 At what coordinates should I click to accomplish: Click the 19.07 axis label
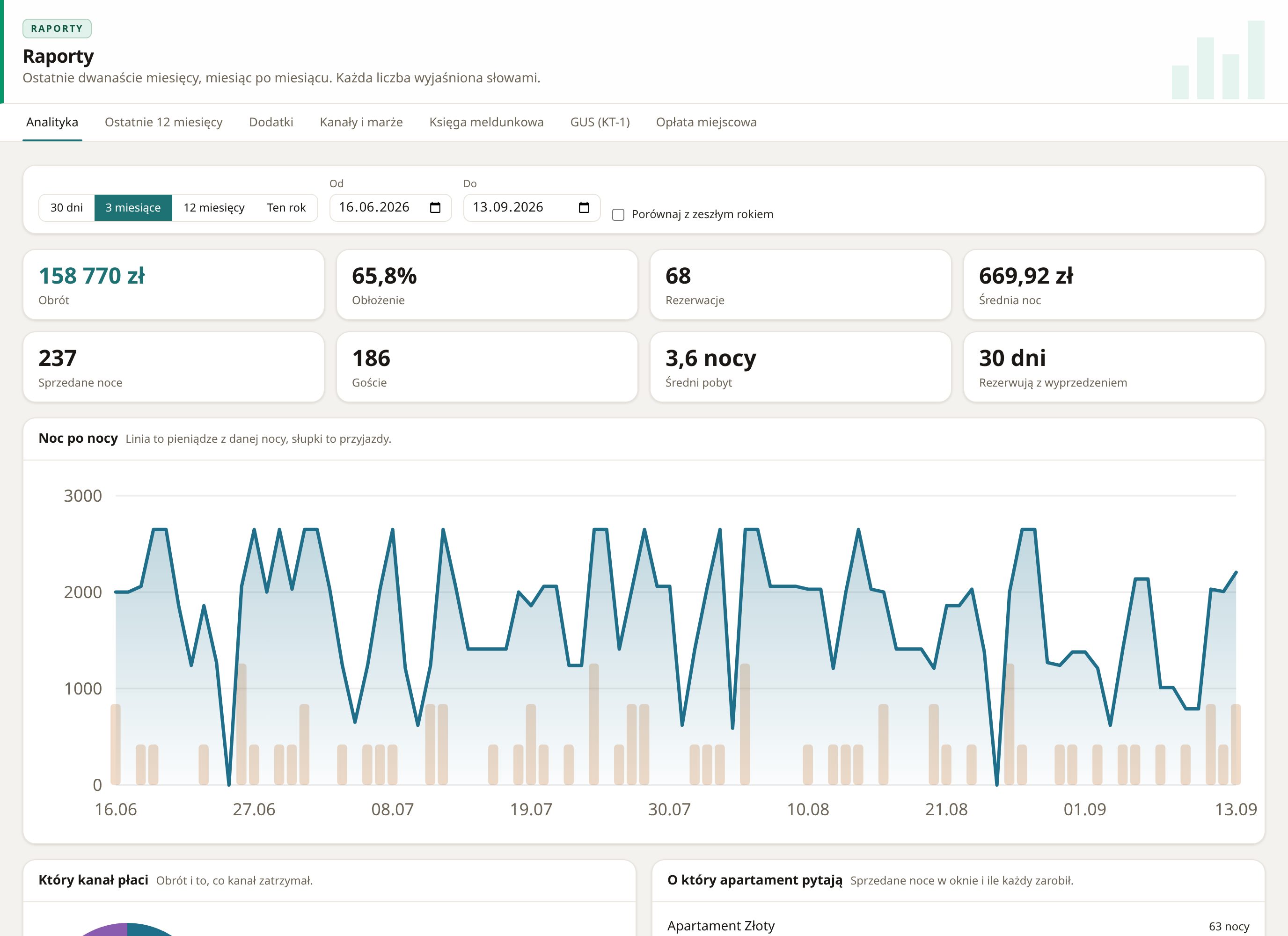point(531,809)
